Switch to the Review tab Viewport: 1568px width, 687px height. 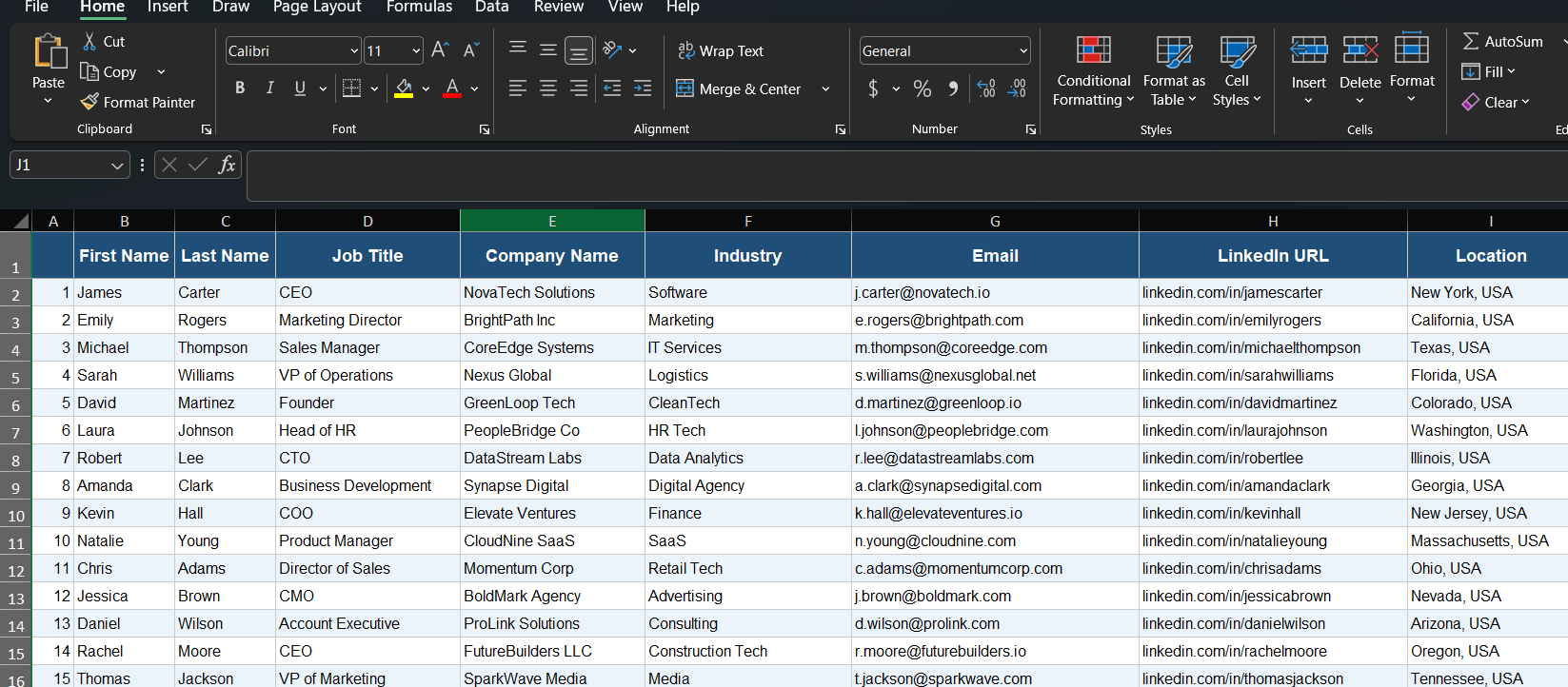tap(559, 7)
